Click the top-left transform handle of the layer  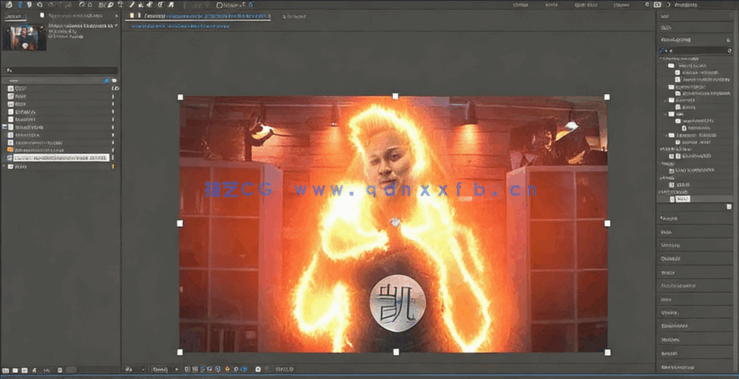[180, 97]
